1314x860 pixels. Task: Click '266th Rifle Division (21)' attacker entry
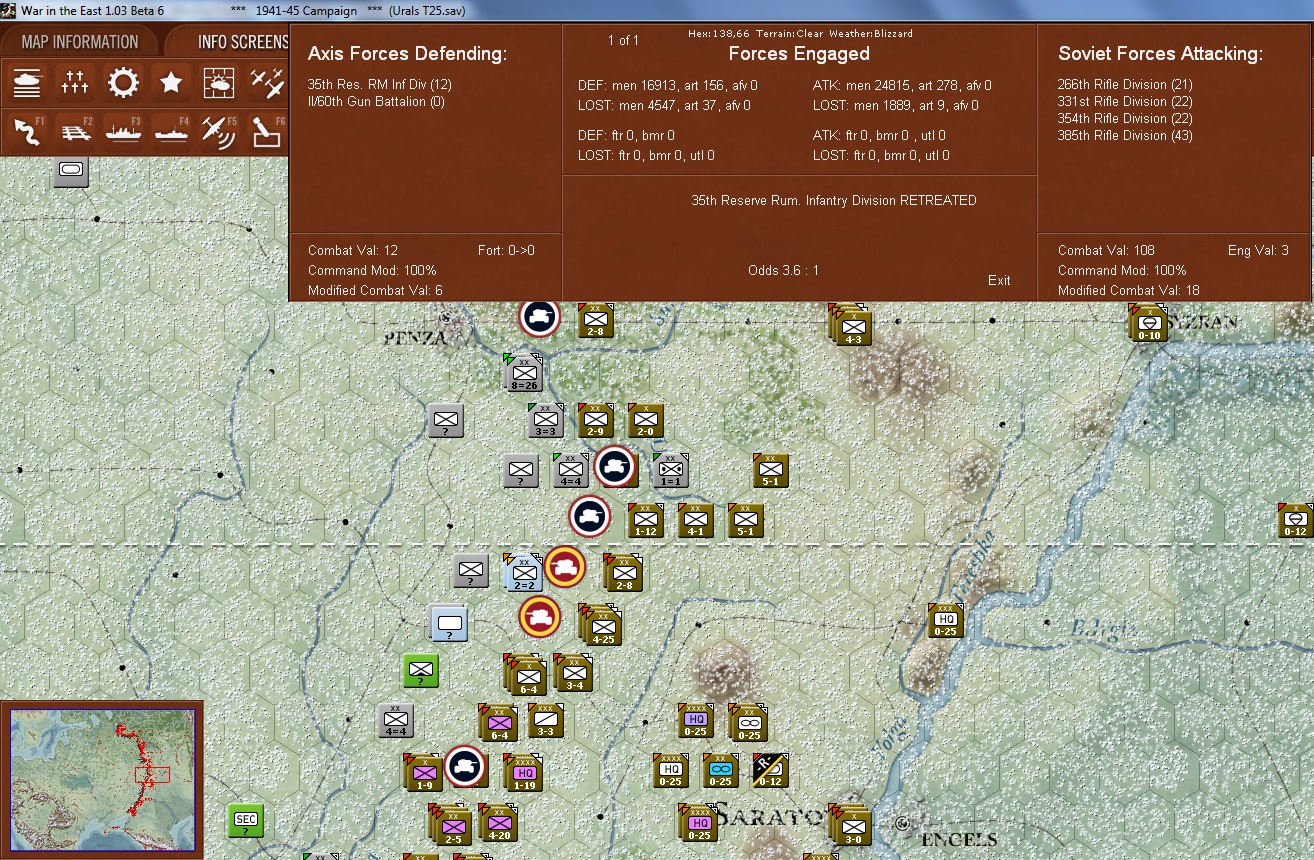click(x=1125, y=85)
